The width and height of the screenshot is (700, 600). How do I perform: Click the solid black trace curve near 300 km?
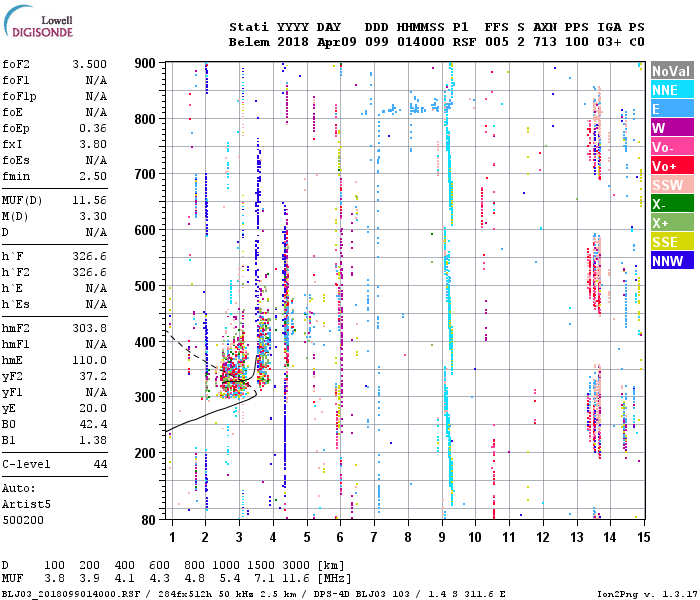(x=210, y=414)
